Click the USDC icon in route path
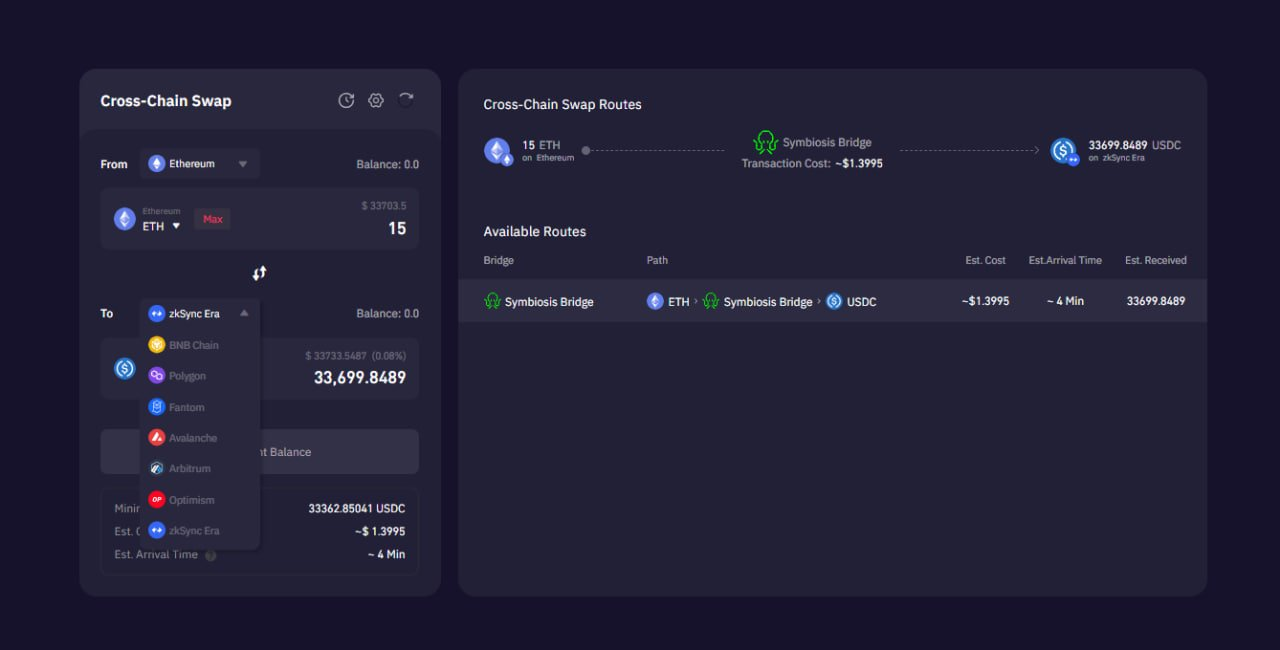 (x=834, y=301)
